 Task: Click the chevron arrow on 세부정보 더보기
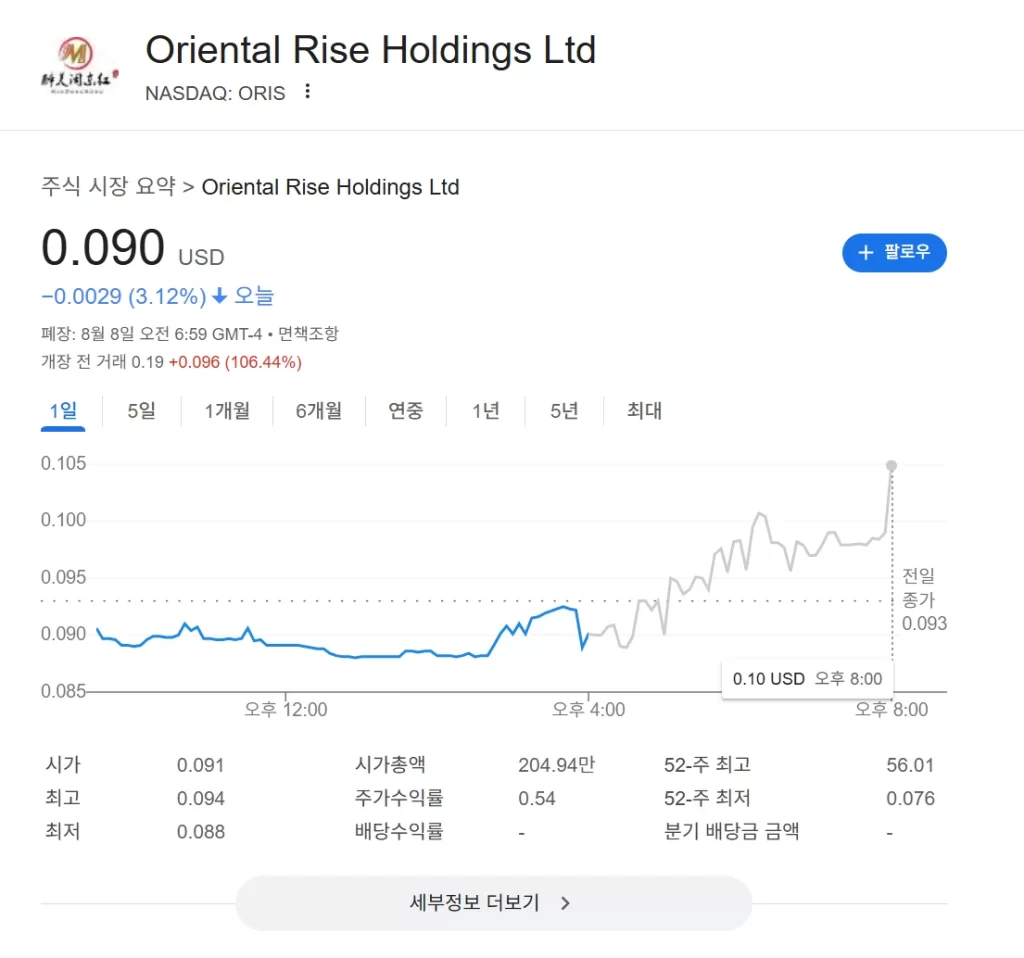pyautogui.click(x=565, y=903)
